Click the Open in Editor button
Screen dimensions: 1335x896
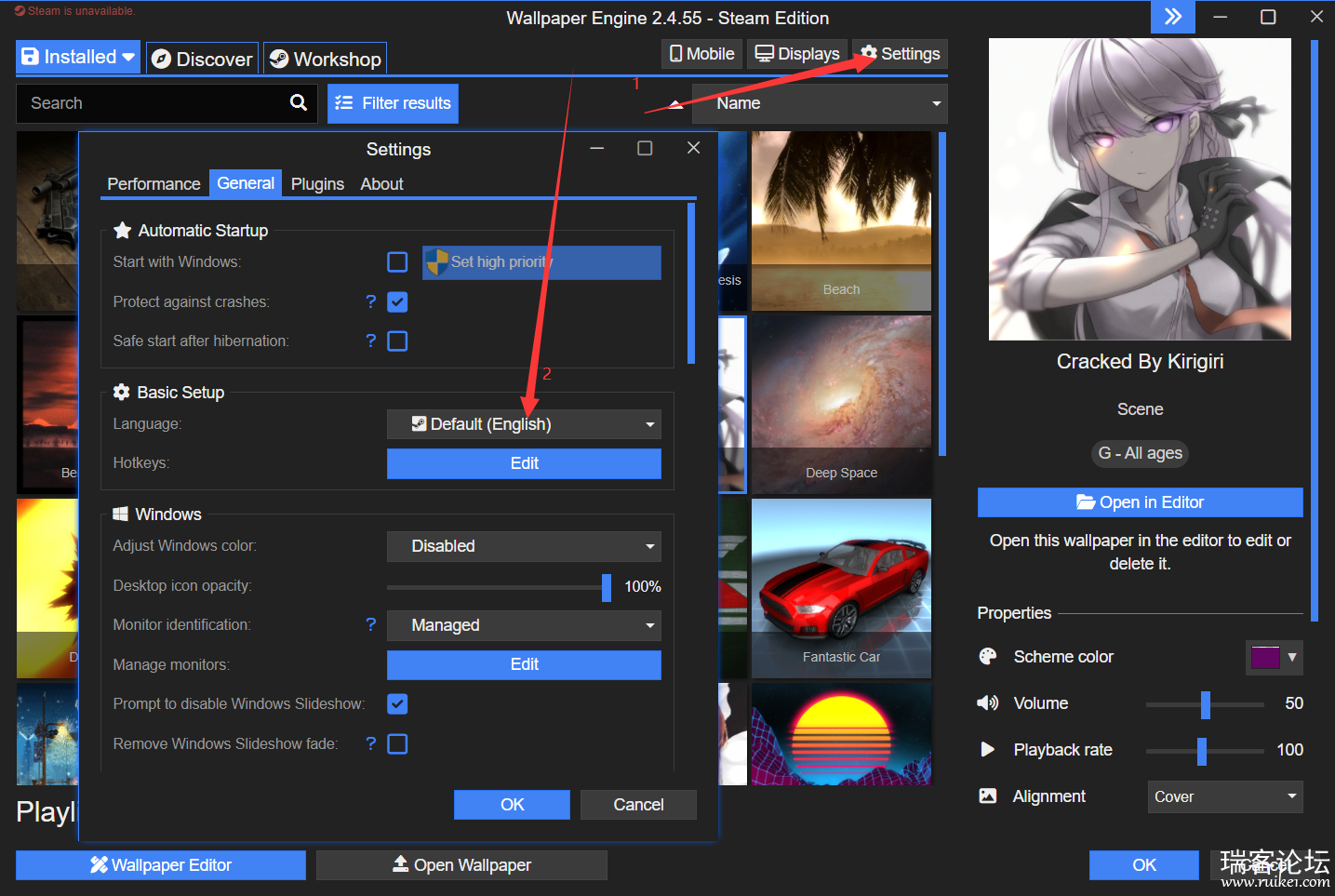tap(1140, 502)
